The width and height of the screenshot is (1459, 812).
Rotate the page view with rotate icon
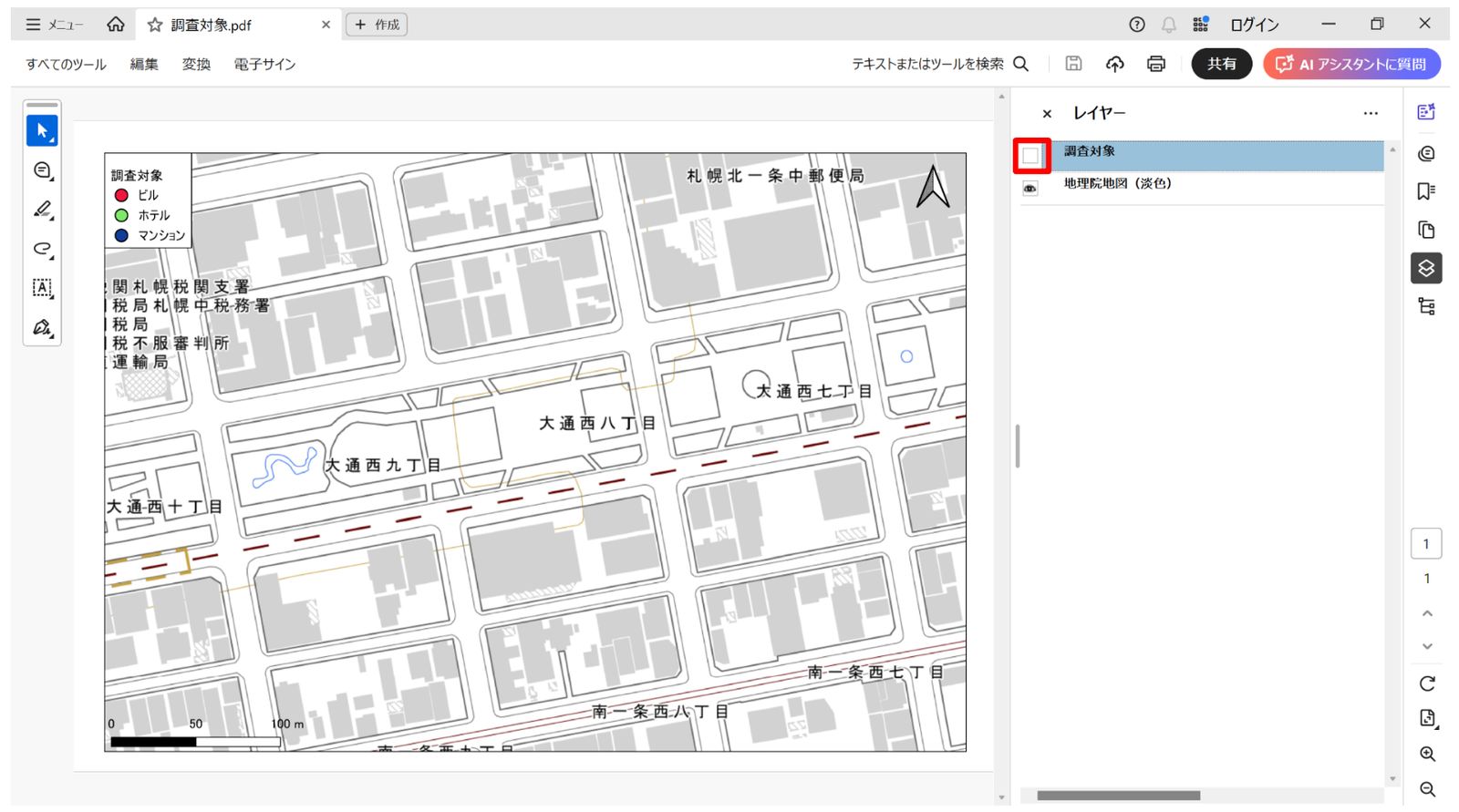[1427, 684]
